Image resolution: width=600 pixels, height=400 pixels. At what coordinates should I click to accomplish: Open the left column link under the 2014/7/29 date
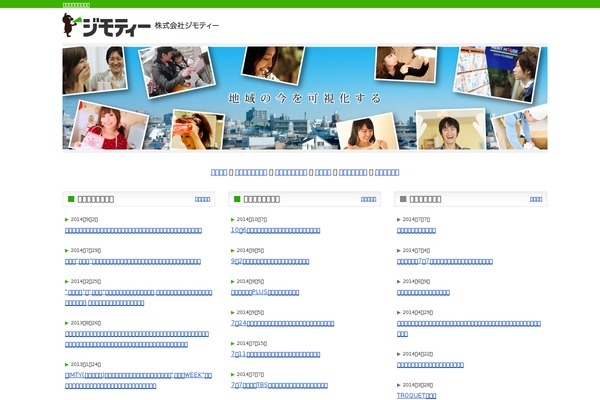(x=133, y=261)
